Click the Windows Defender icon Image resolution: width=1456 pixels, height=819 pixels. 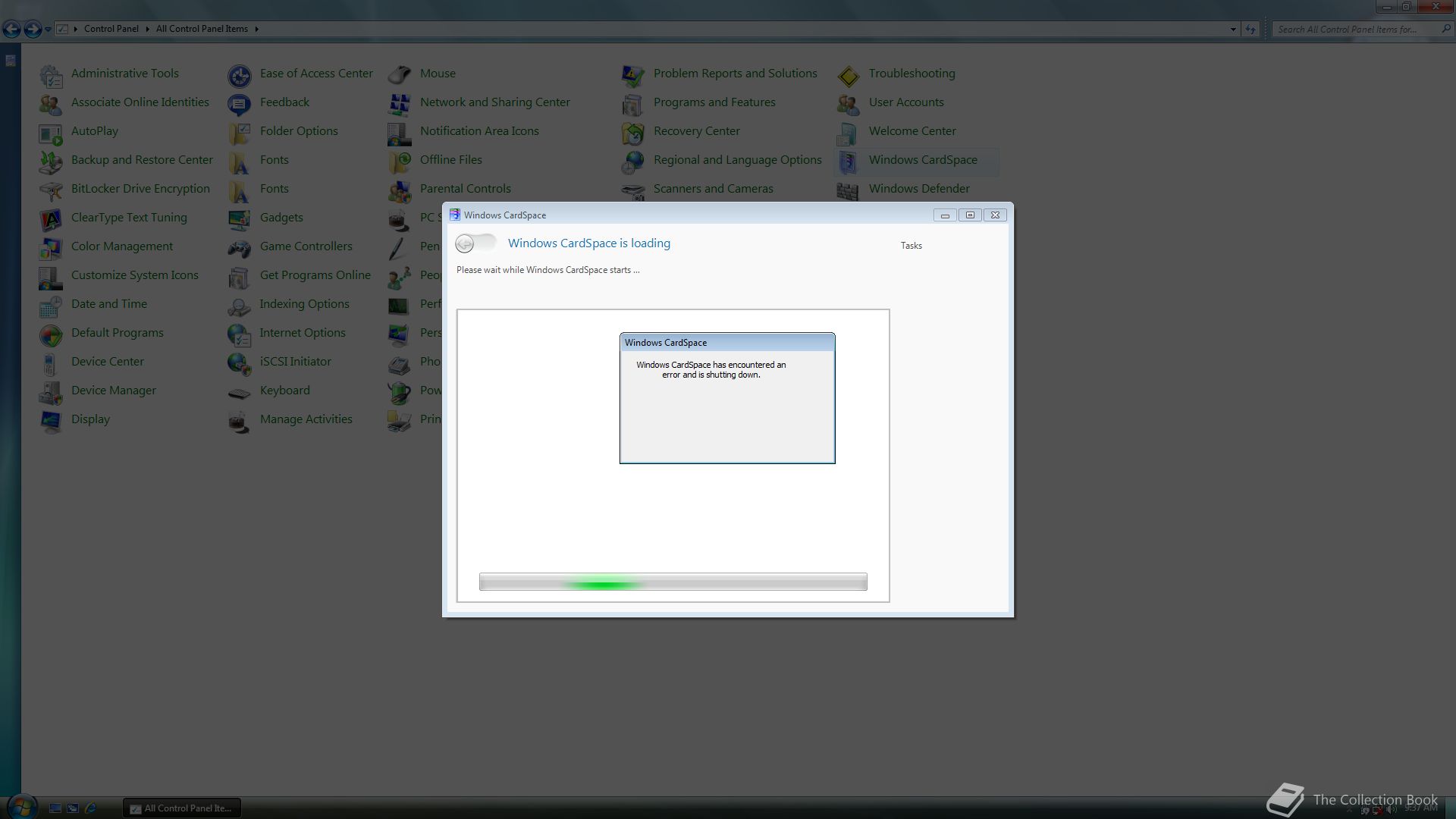click(849, 190)
